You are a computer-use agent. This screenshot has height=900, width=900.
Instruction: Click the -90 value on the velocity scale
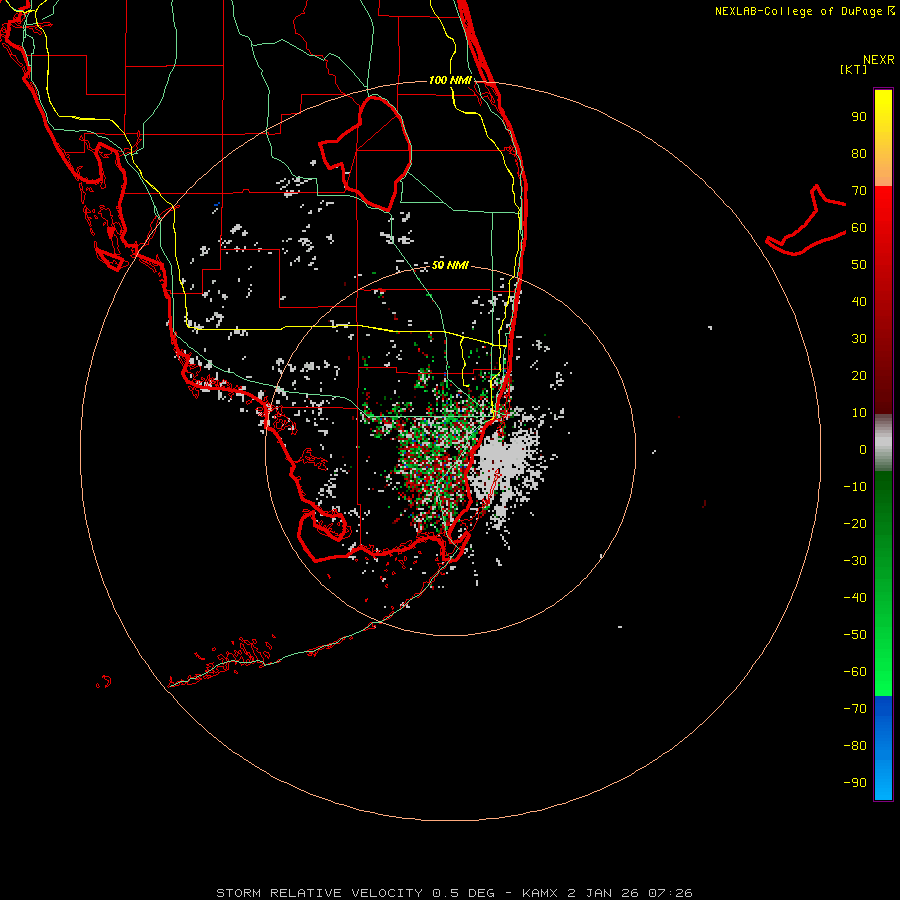click(855, 783)
